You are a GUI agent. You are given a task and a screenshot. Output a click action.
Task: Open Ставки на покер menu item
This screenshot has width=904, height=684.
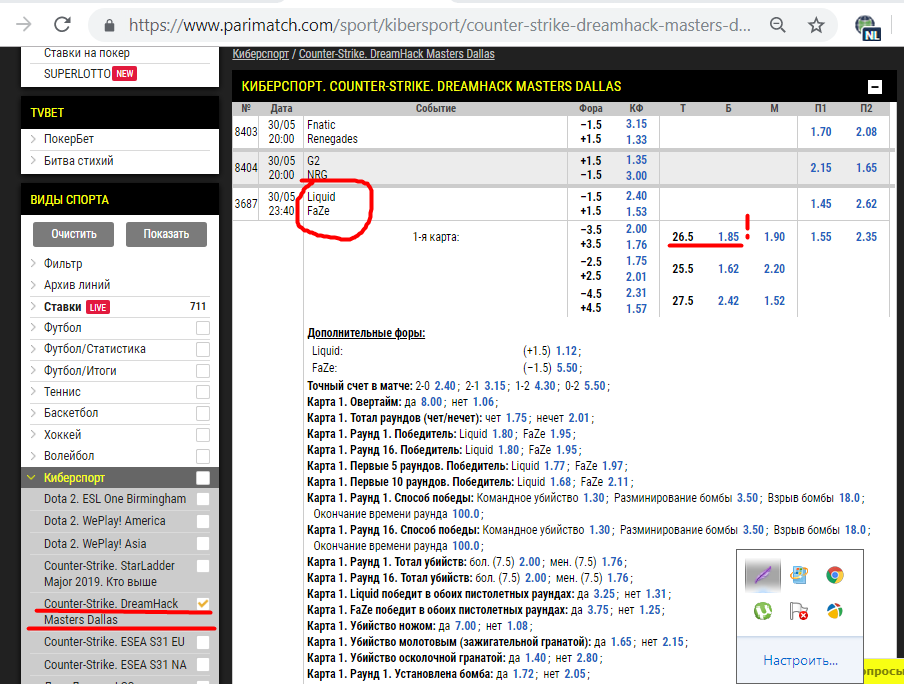[x=86, y=53]
